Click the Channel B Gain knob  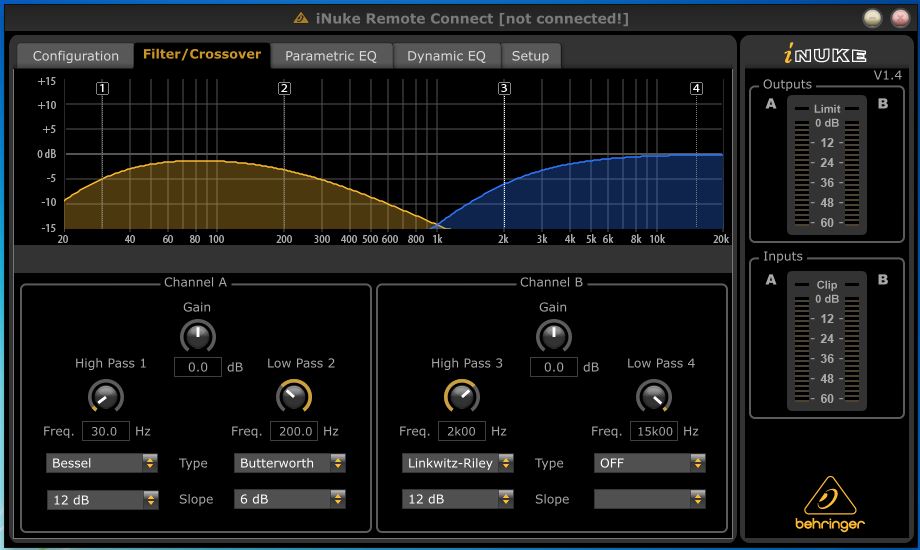tap(554, 336)
